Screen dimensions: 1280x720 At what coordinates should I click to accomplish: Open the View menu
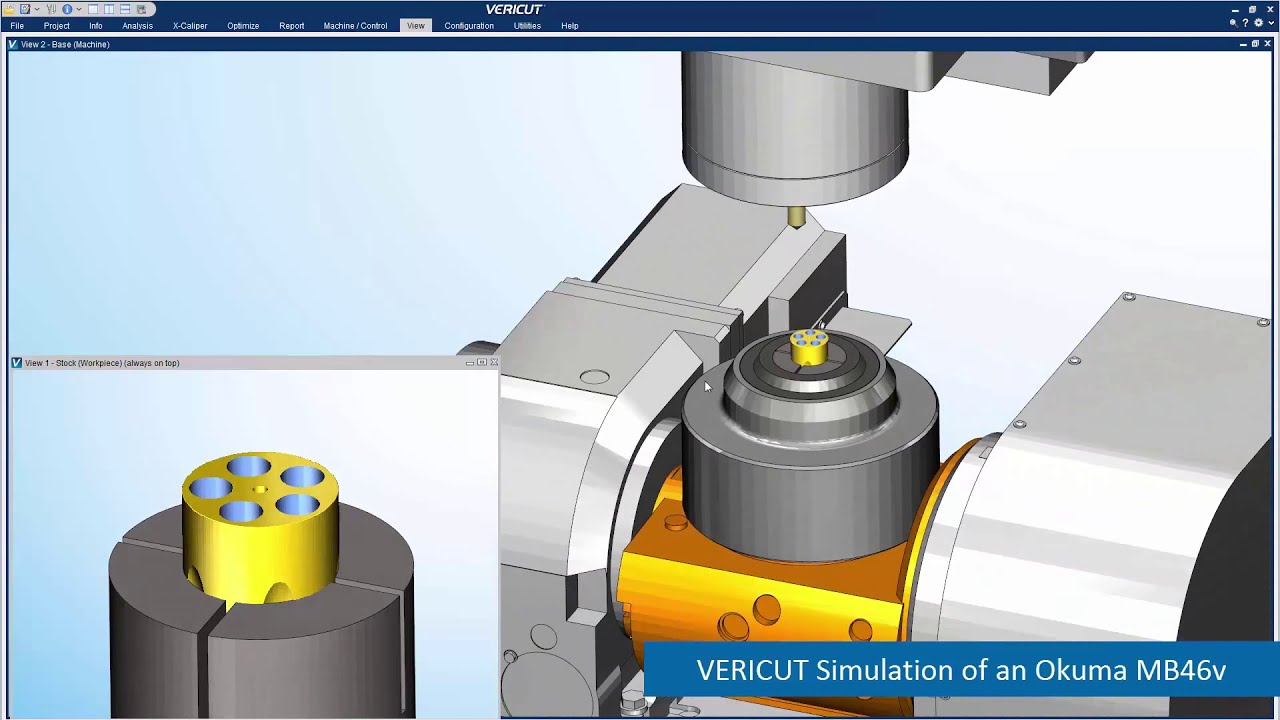416,26
